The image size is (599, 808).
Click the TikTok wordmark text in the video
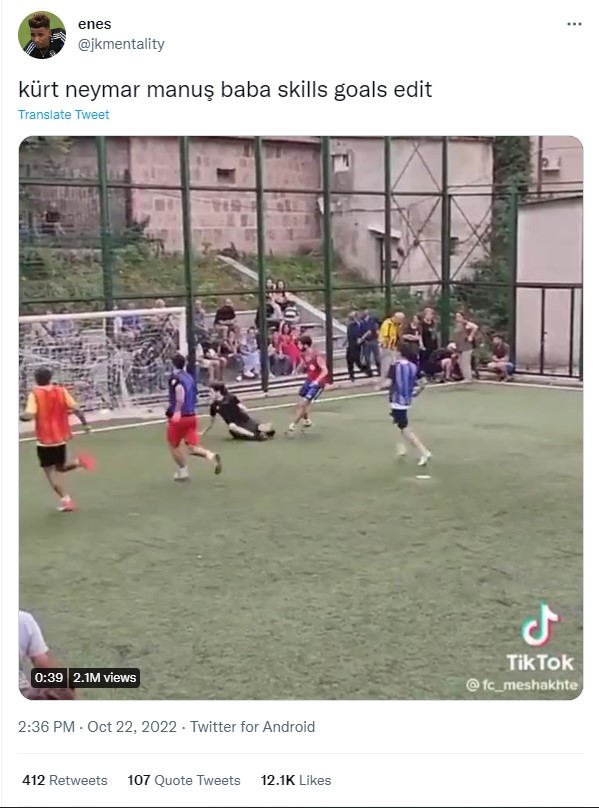(540, 662)
